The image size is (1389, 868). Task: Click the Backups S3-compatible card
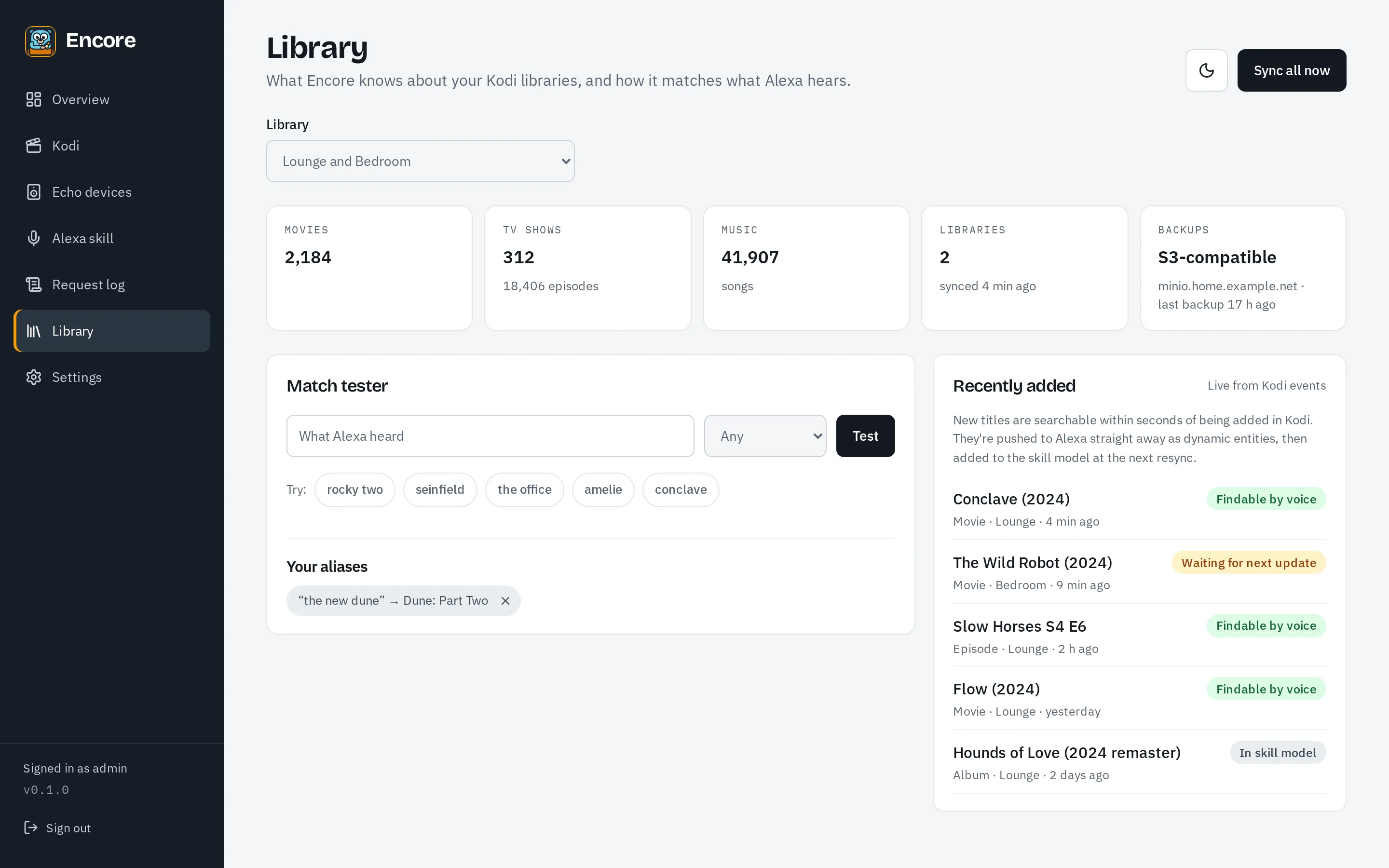(1243, 268)
